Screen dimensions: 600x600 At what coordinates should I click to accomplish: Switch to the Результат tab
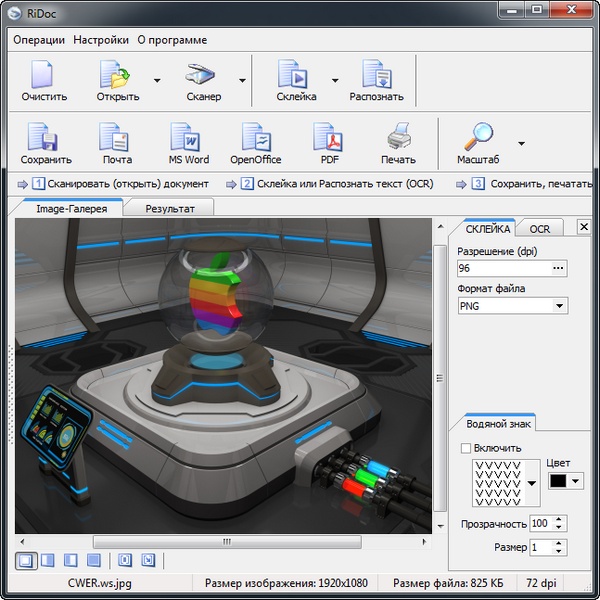pos(178,209)
